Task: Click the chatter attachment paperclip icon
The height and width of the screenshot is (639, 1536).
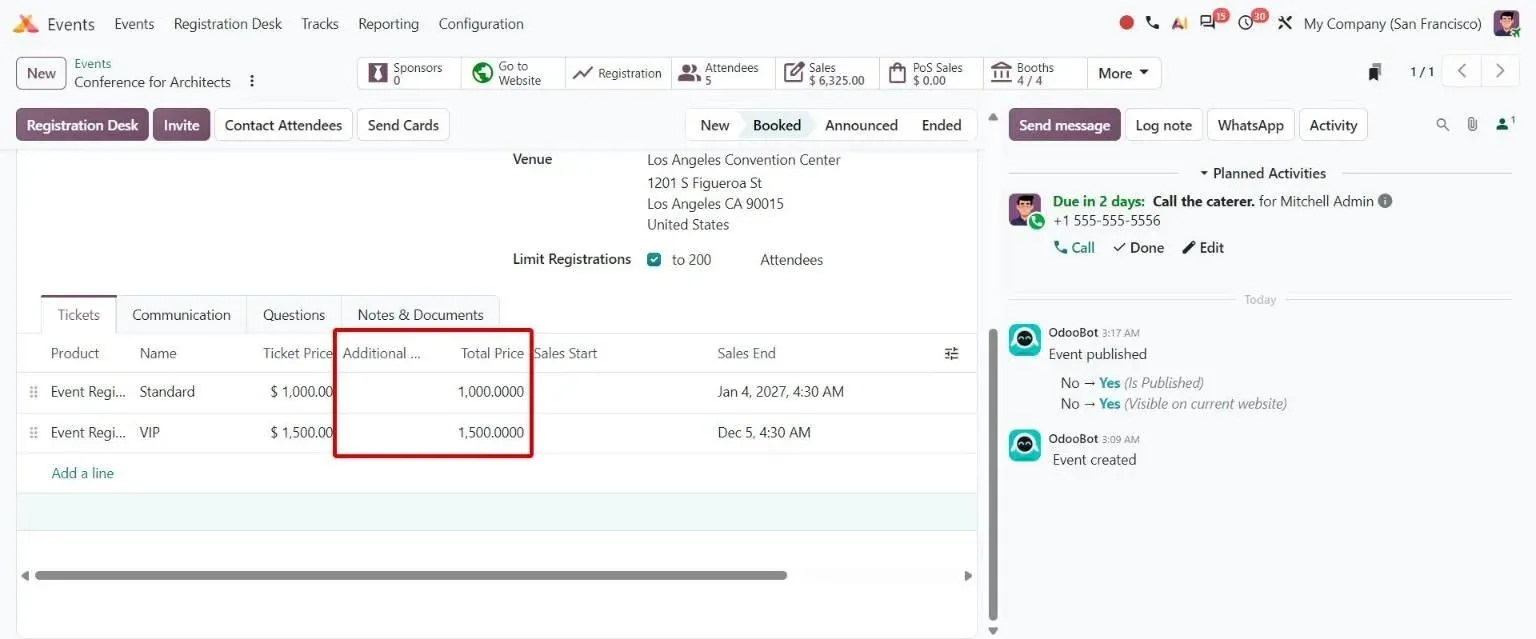Action: tap(1472, 125)
